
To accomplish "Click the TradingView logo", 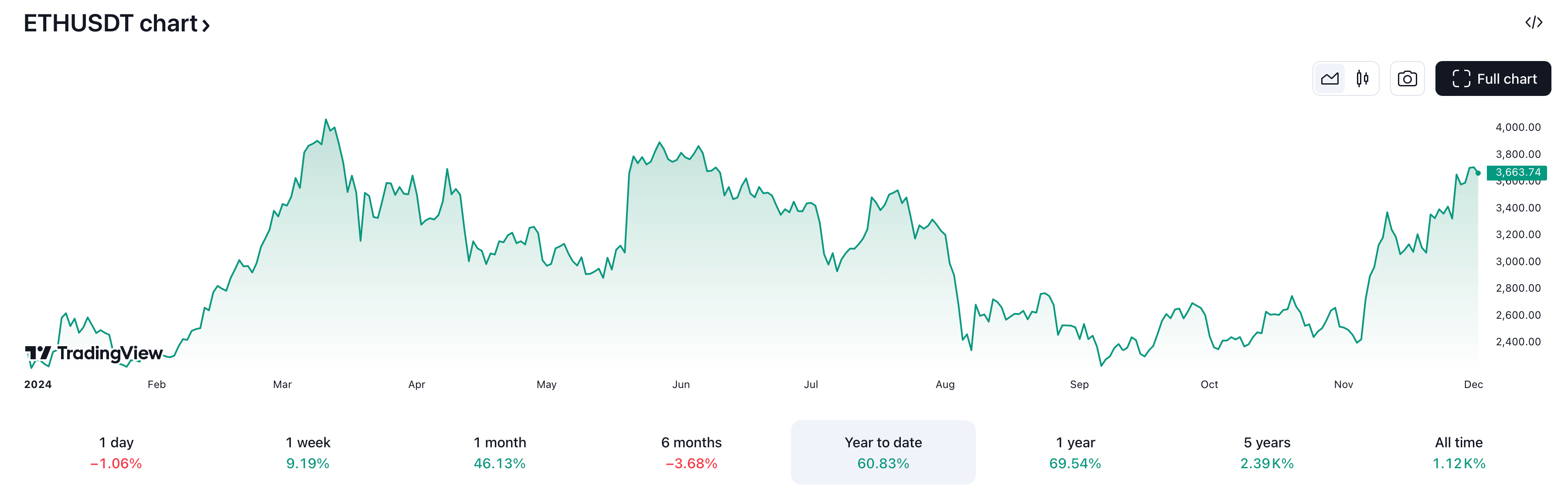I will [94, 354].
